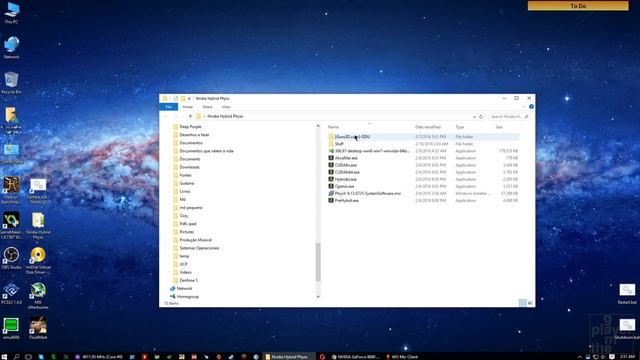Select the Livros folder in tree
640x360 pixels.
coord(185,191)
